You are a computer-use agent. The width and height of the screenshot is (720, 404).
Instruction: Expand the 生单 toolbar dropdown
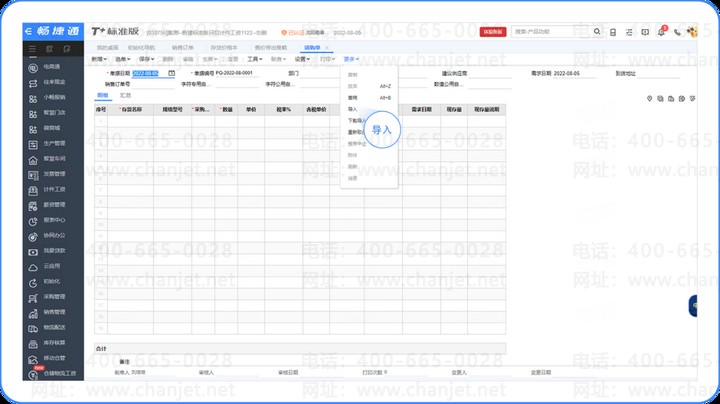210,59
